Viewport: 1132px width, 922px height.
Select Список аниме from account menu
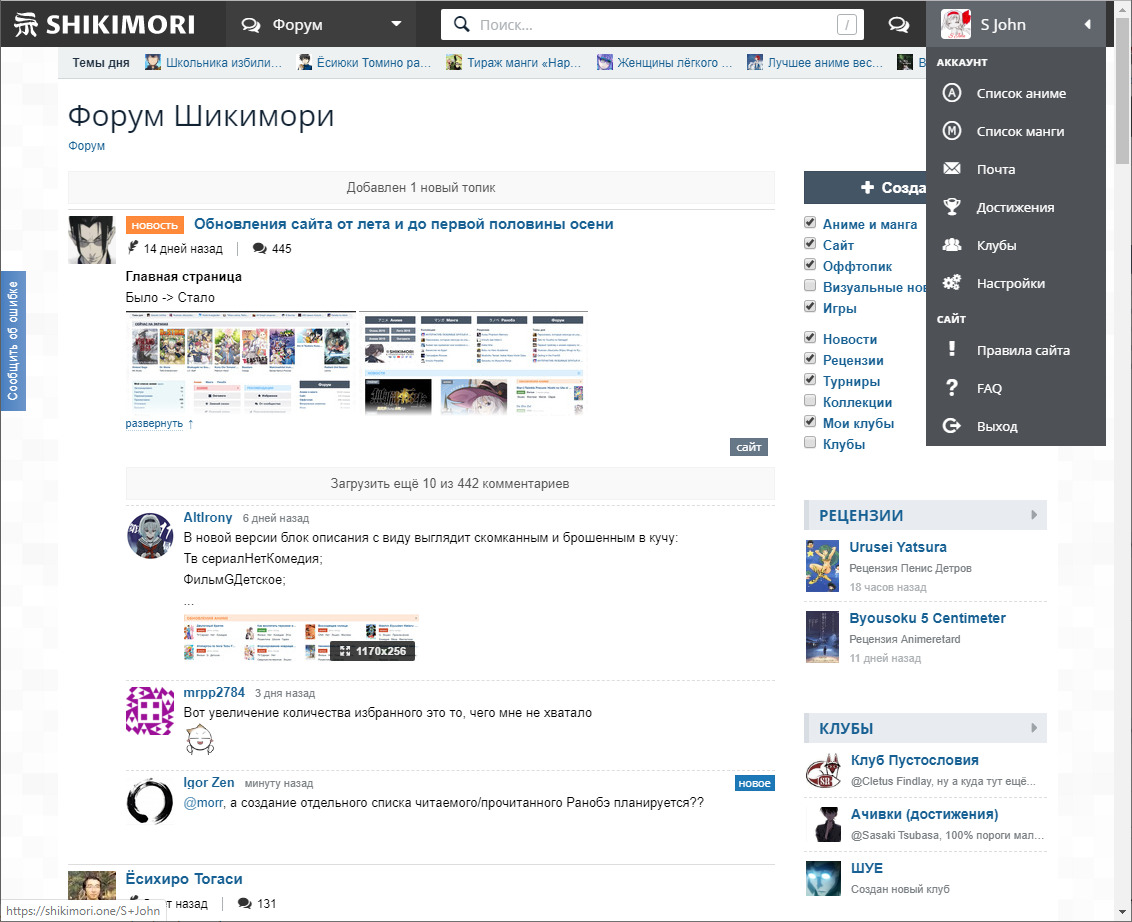pos(1020,93)
